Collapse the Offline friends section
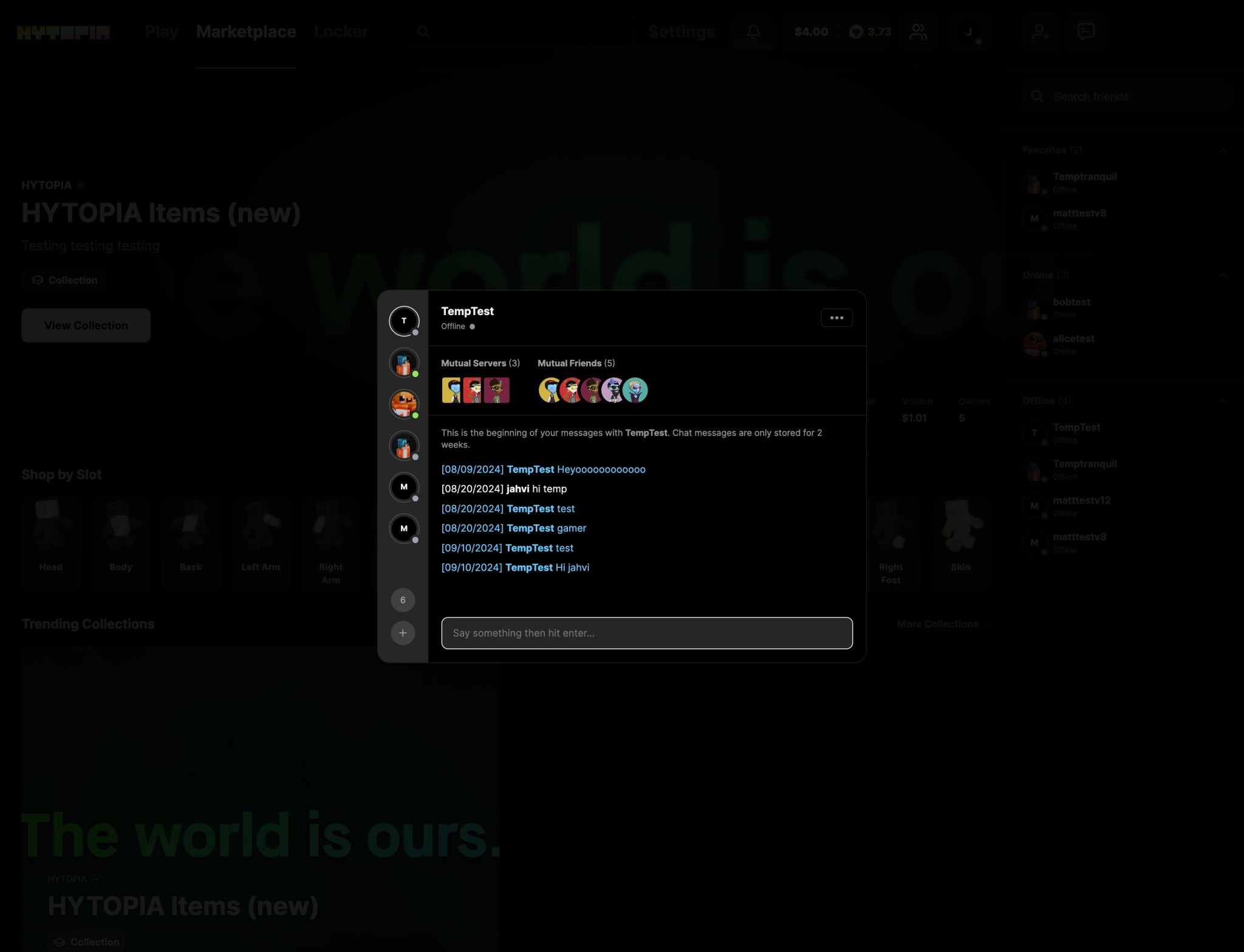1244x952 pixels. coord(1223,401)
